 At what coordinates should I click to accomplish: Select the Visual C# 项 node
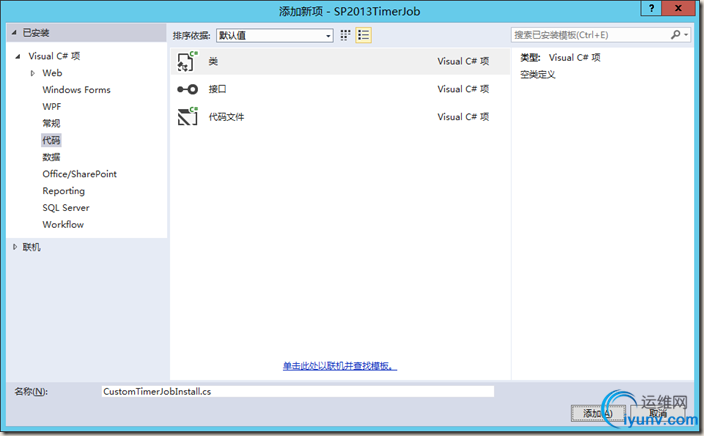pos(54,56)
